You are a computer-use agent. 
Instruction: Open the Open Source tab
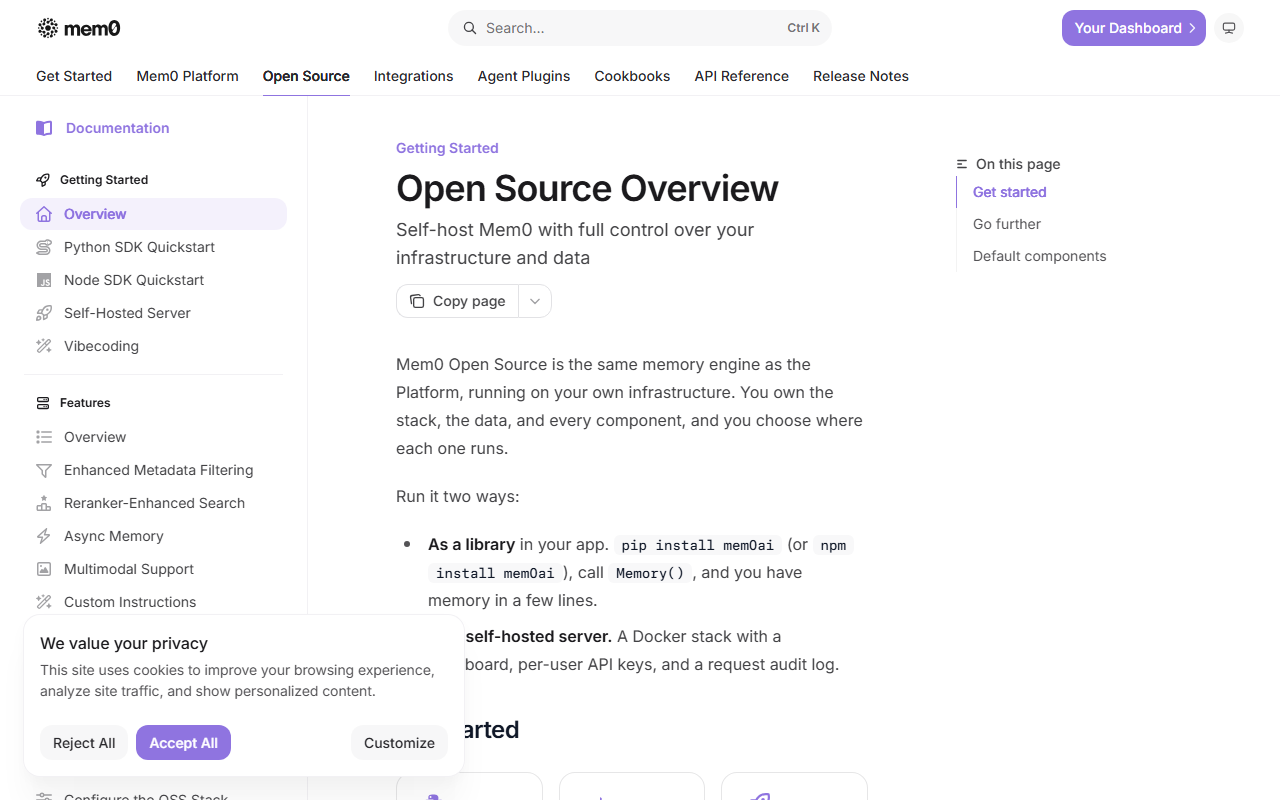[x=306, y=76]
